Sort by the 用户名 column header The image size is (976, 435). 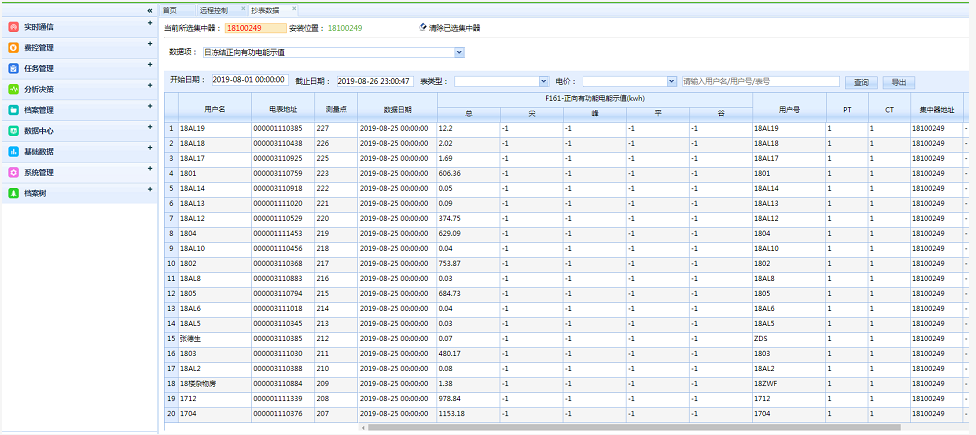pos(215,109)
